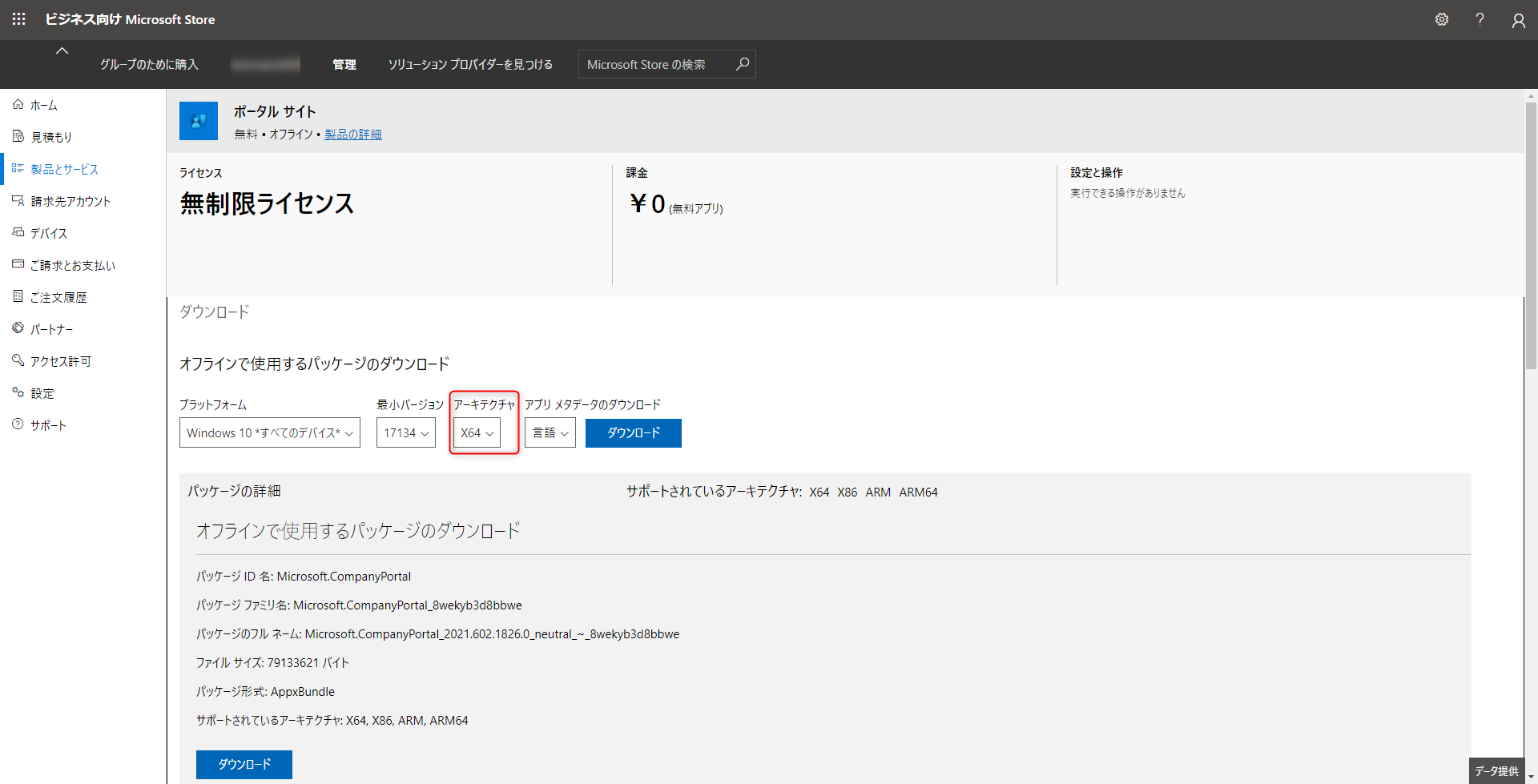The height and width of the screenshot is (784, 1538).
Task: Collapse the navigation bar with the chevron
Action: coord(62,50)
